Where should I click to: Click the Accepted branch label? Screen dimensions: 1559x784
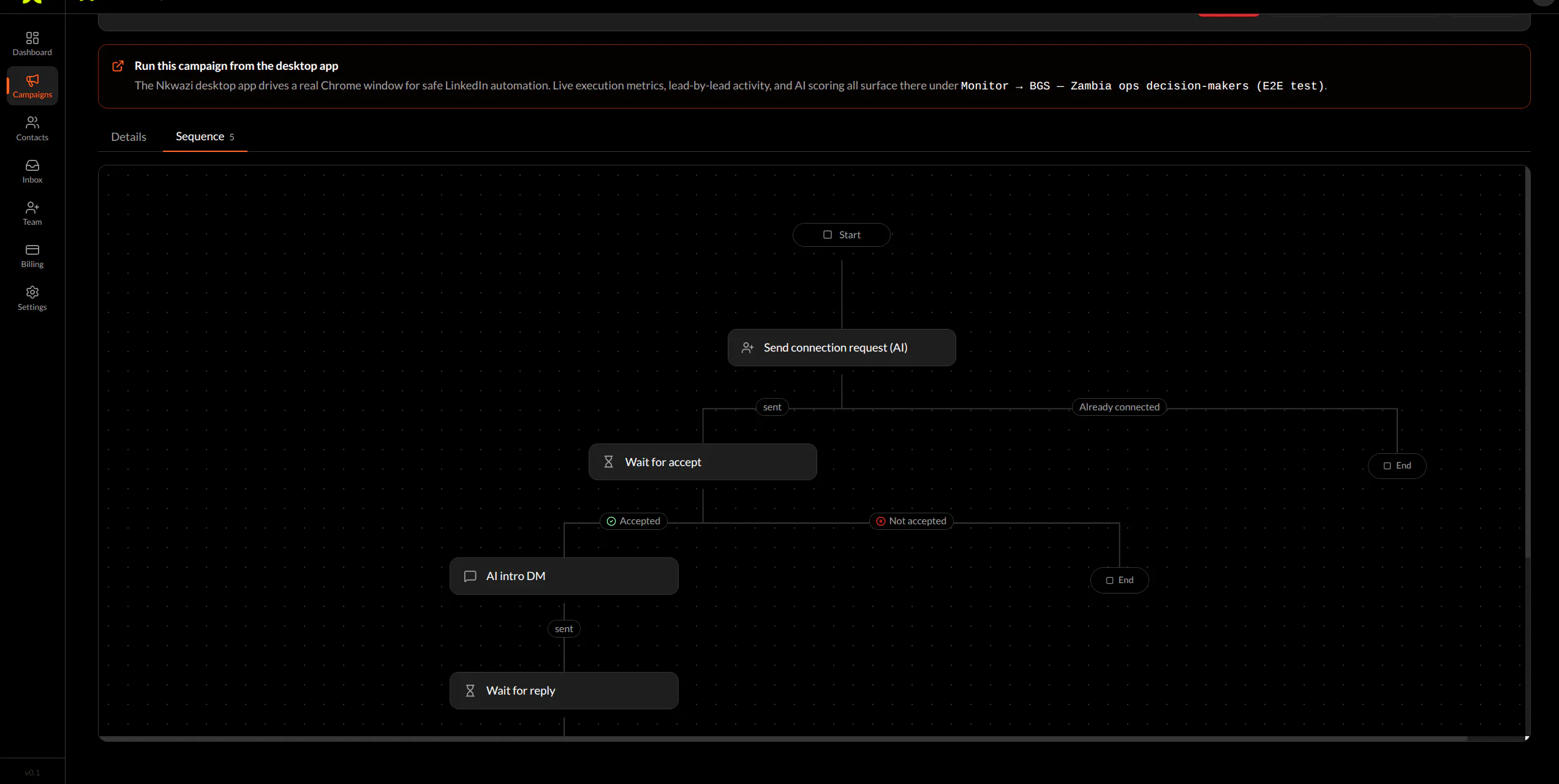click(x=633, y=521)
